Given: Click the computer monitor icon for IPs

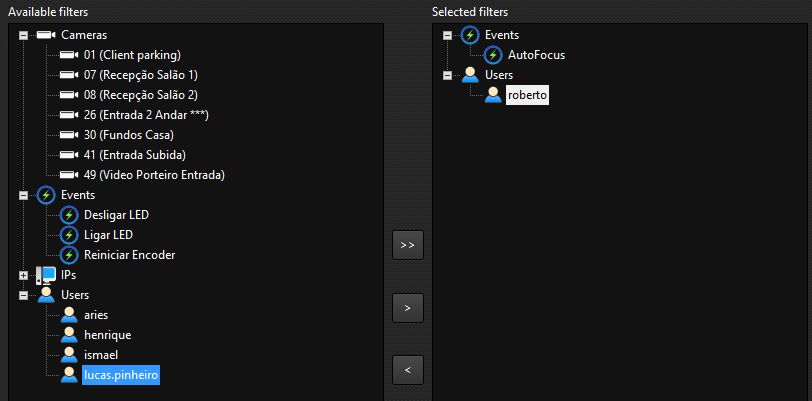Looking at the screenshot, I should pos(46,275).
